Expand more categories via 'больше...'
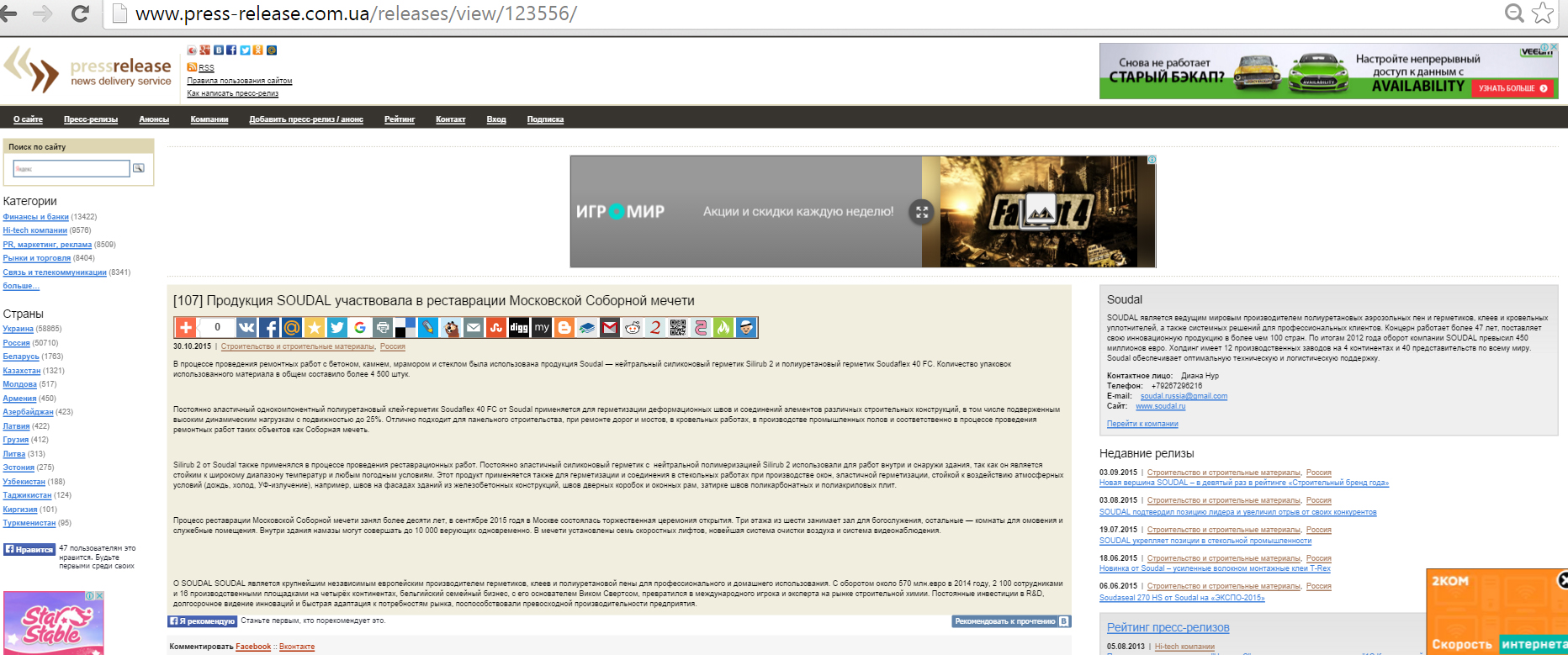Viewport: 1568px width, 655px height. 21,286
